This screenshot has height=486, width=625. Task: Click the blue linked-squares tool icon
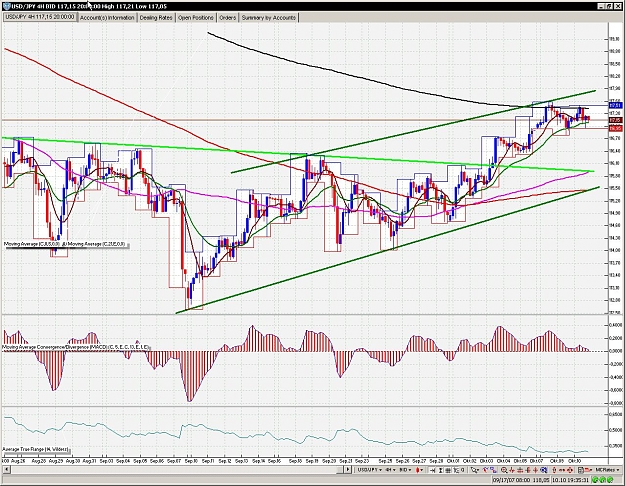click(x=493, y=470)
